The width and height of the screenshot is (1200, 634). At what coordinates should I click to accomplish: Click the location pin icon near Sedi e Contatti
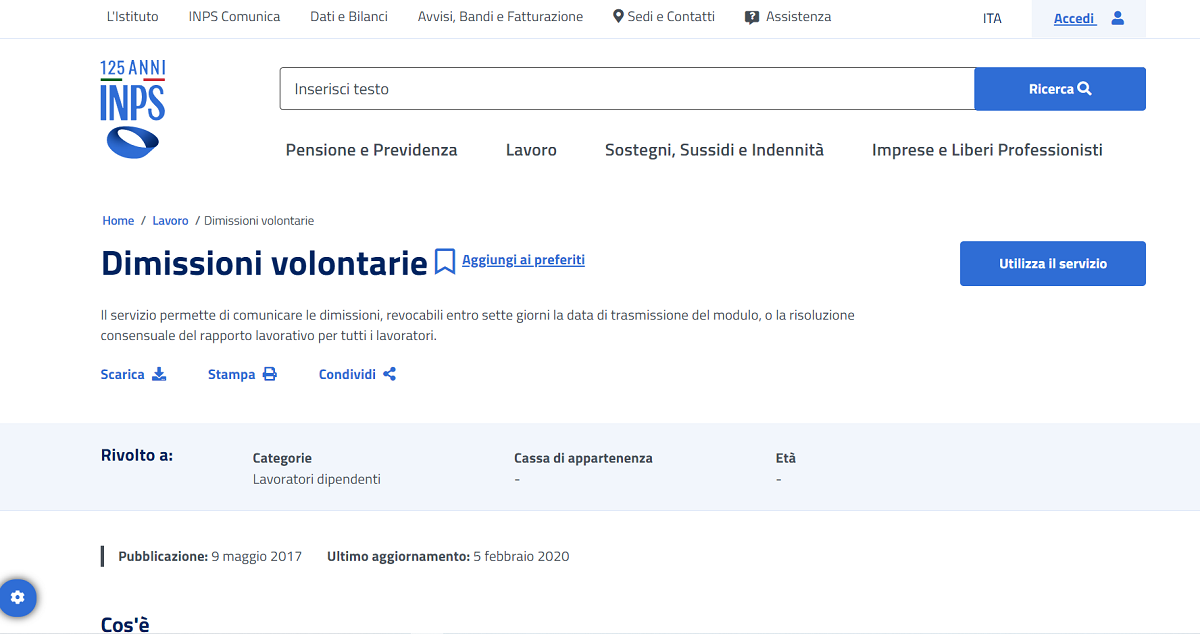[x=617, y=16]
